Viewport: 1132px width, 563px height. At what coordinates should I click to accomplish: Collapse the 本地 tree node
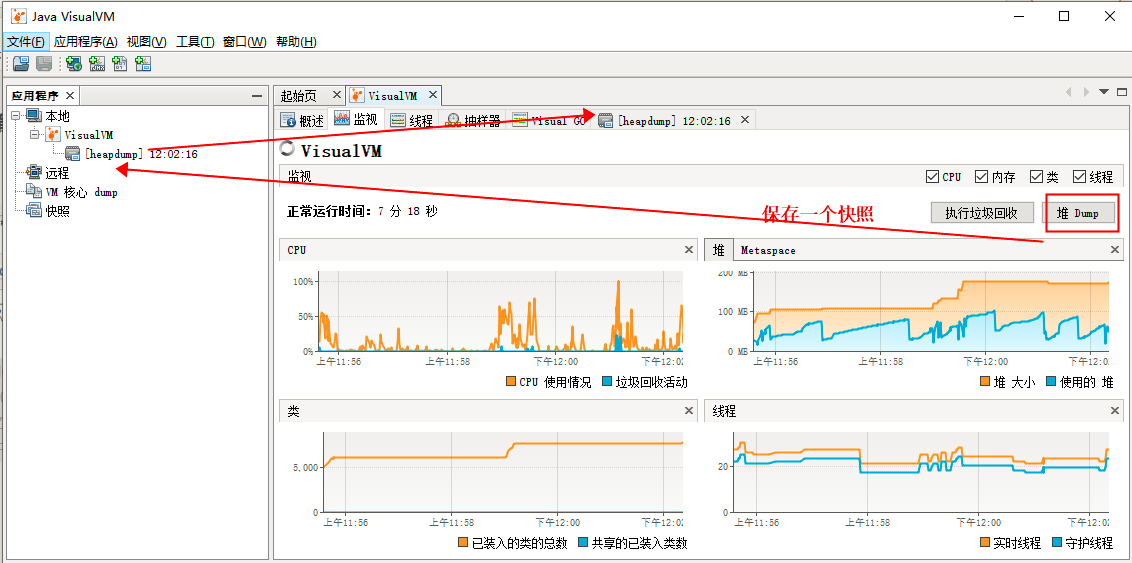pyautogui.click(x=16, y=116)
